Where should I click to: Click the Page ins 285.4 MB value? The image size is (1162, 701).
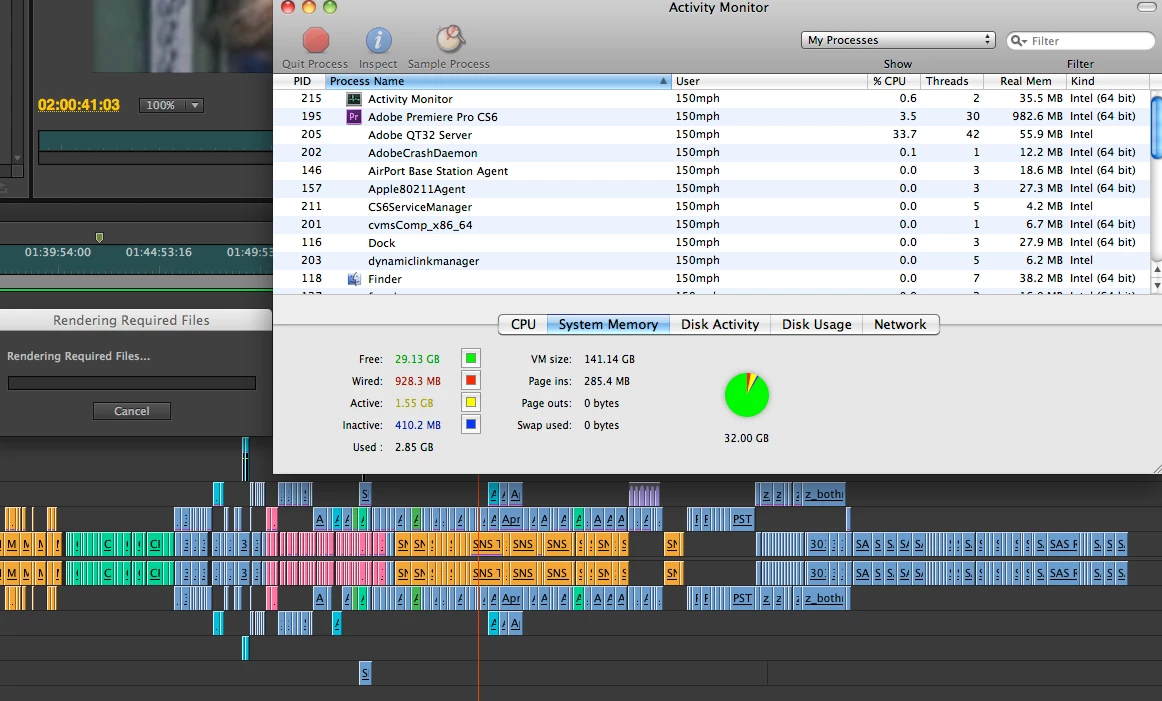pos(607,381)
